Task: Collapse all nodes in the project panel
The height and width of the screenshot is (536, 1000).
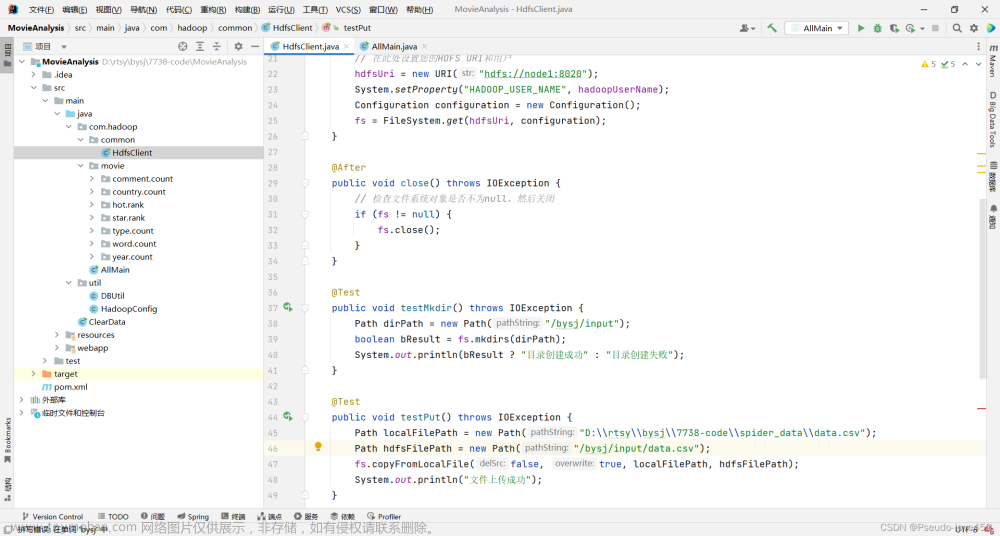Action: [x=217, y=46]
